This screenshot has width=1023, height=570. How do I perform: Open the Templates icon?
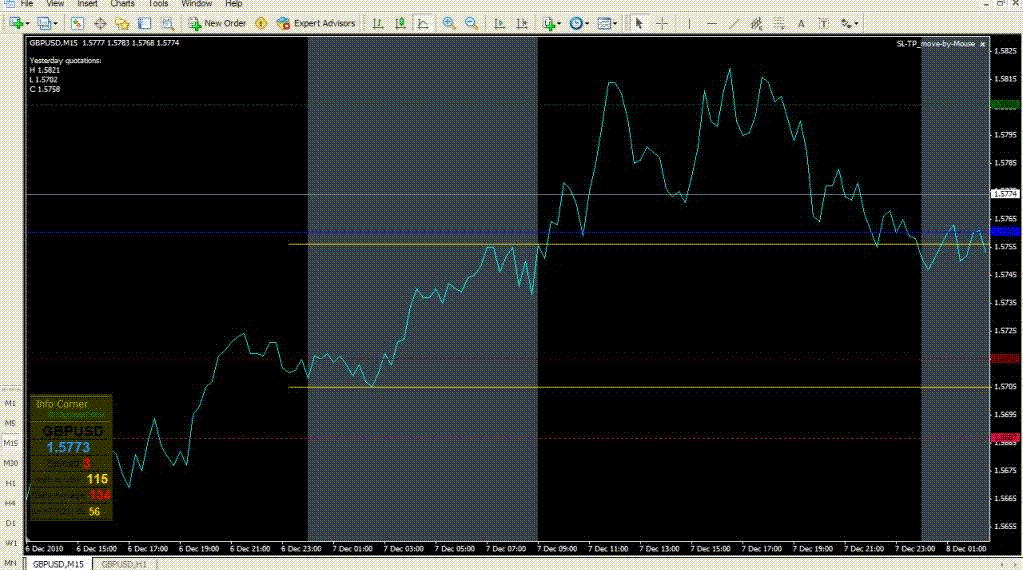604,23
